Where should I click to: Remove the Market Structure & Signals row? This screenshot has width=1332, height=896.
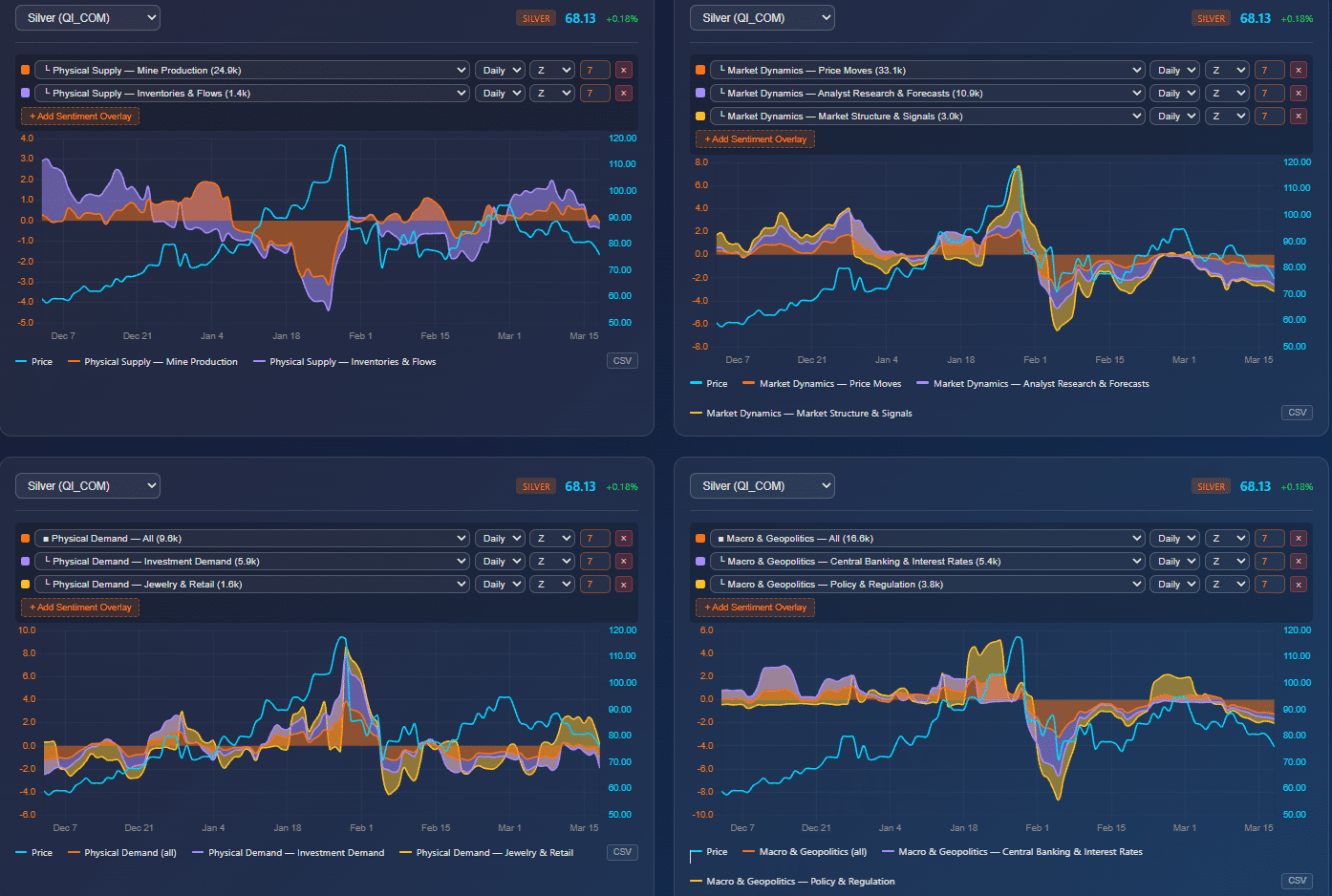[1298, 116]
